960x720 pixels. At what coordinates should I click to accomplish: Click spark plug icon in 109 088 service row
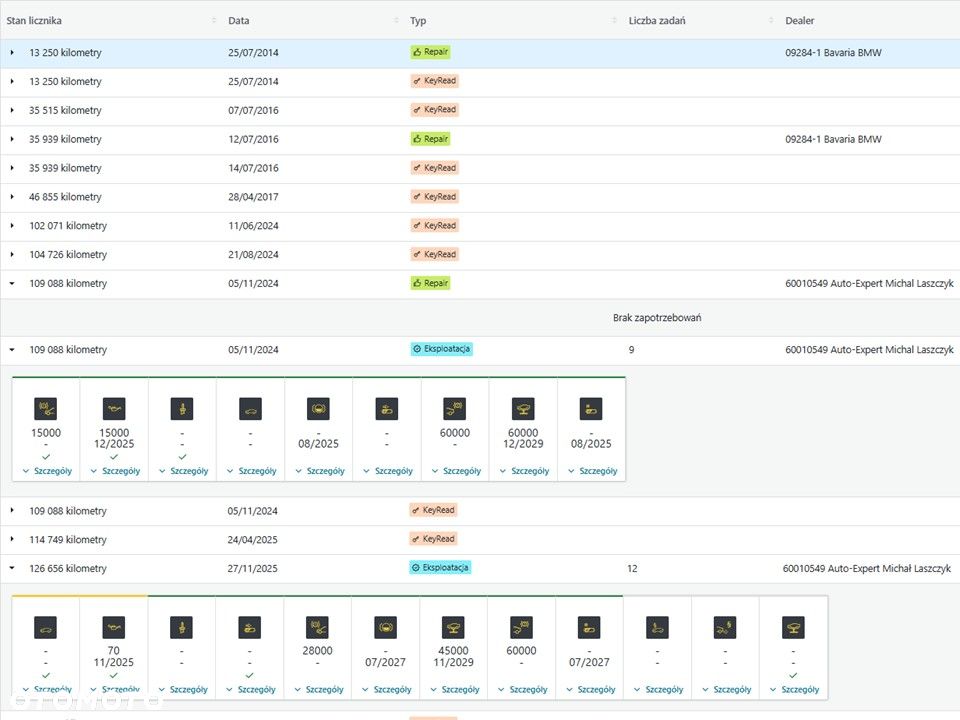[182, 409]
